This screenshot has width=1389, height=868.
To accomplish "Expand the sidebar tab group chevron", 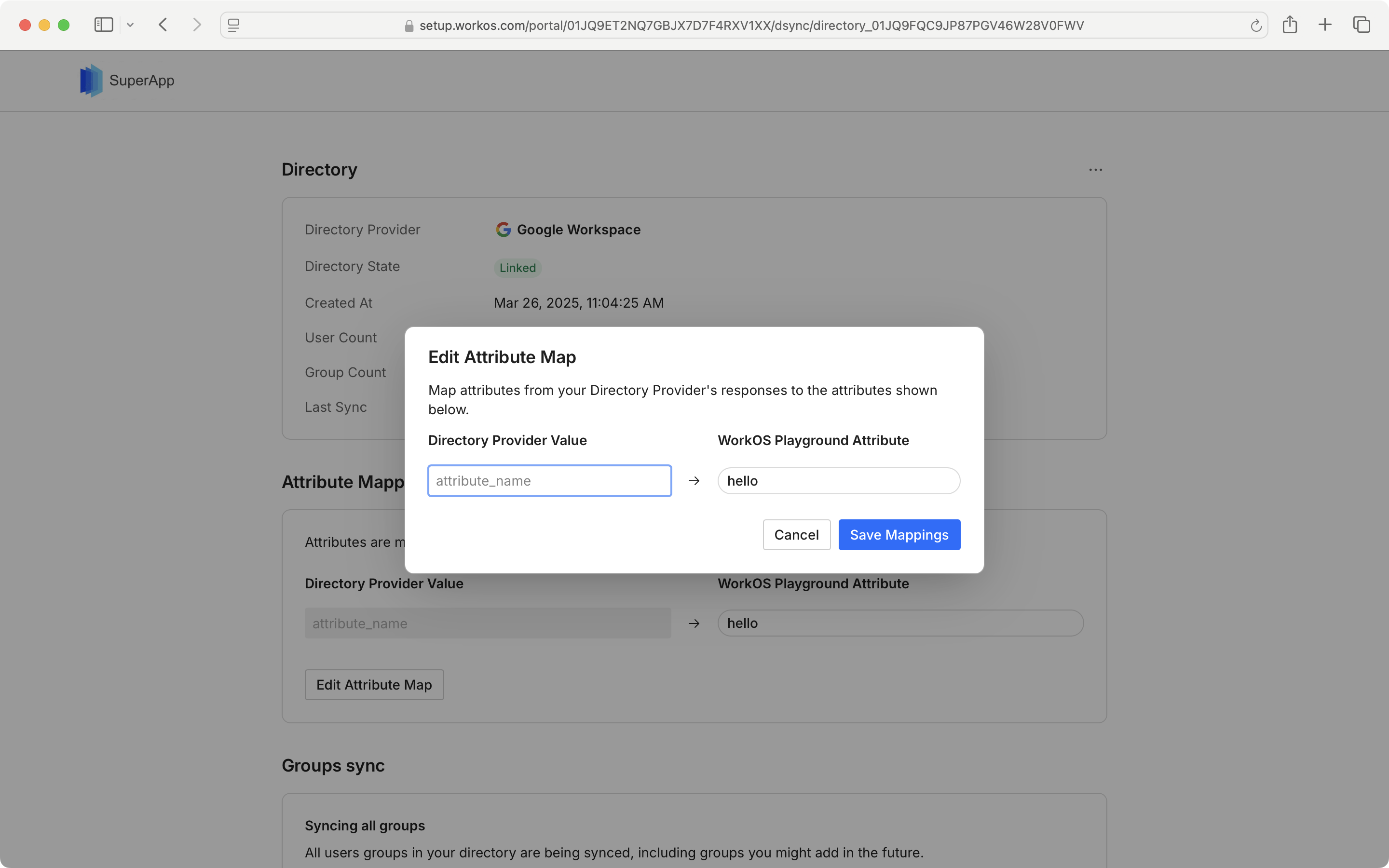I will (x=130, y=25).
